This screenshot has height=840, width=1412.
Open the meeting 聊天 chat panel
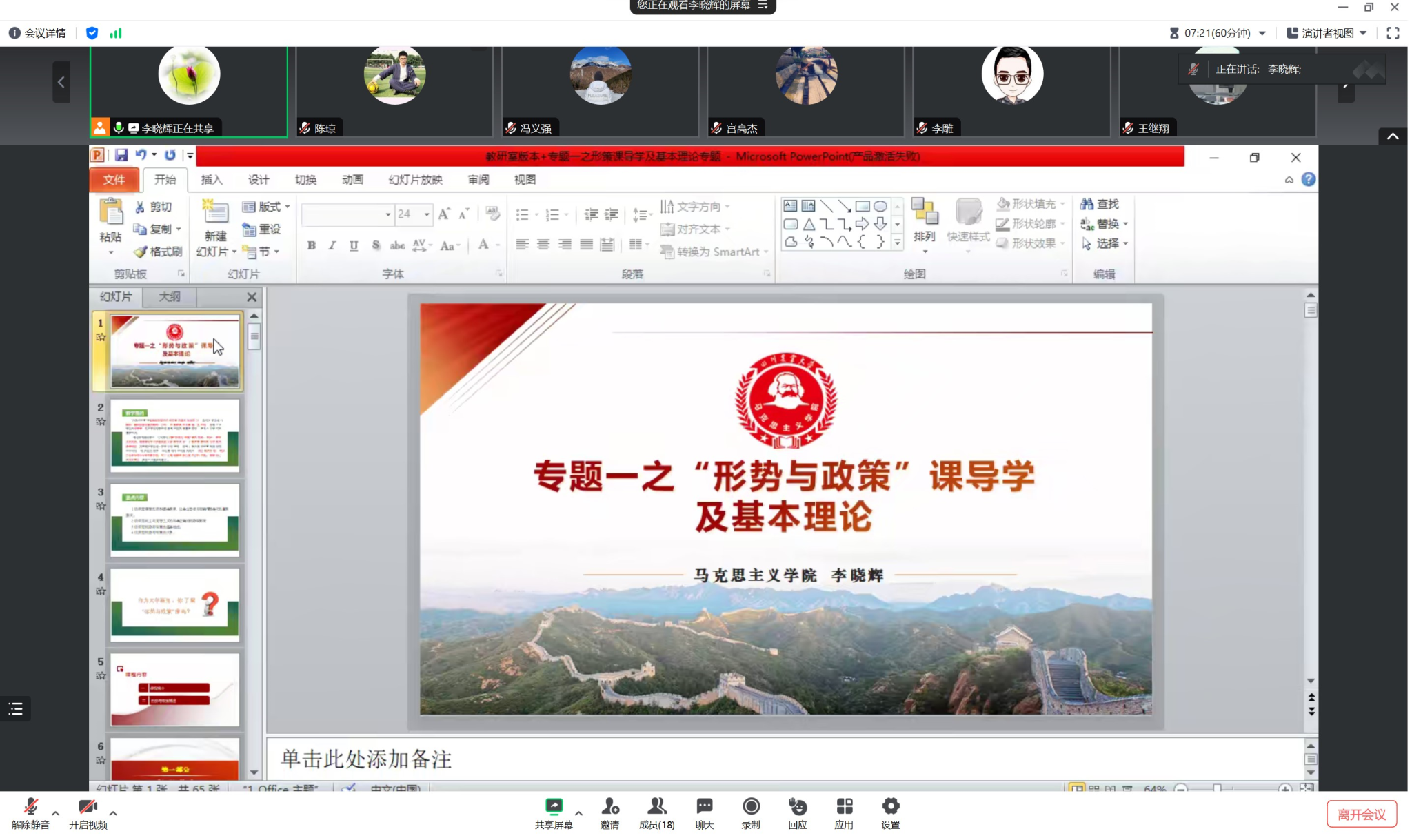(x=703, y=812)
